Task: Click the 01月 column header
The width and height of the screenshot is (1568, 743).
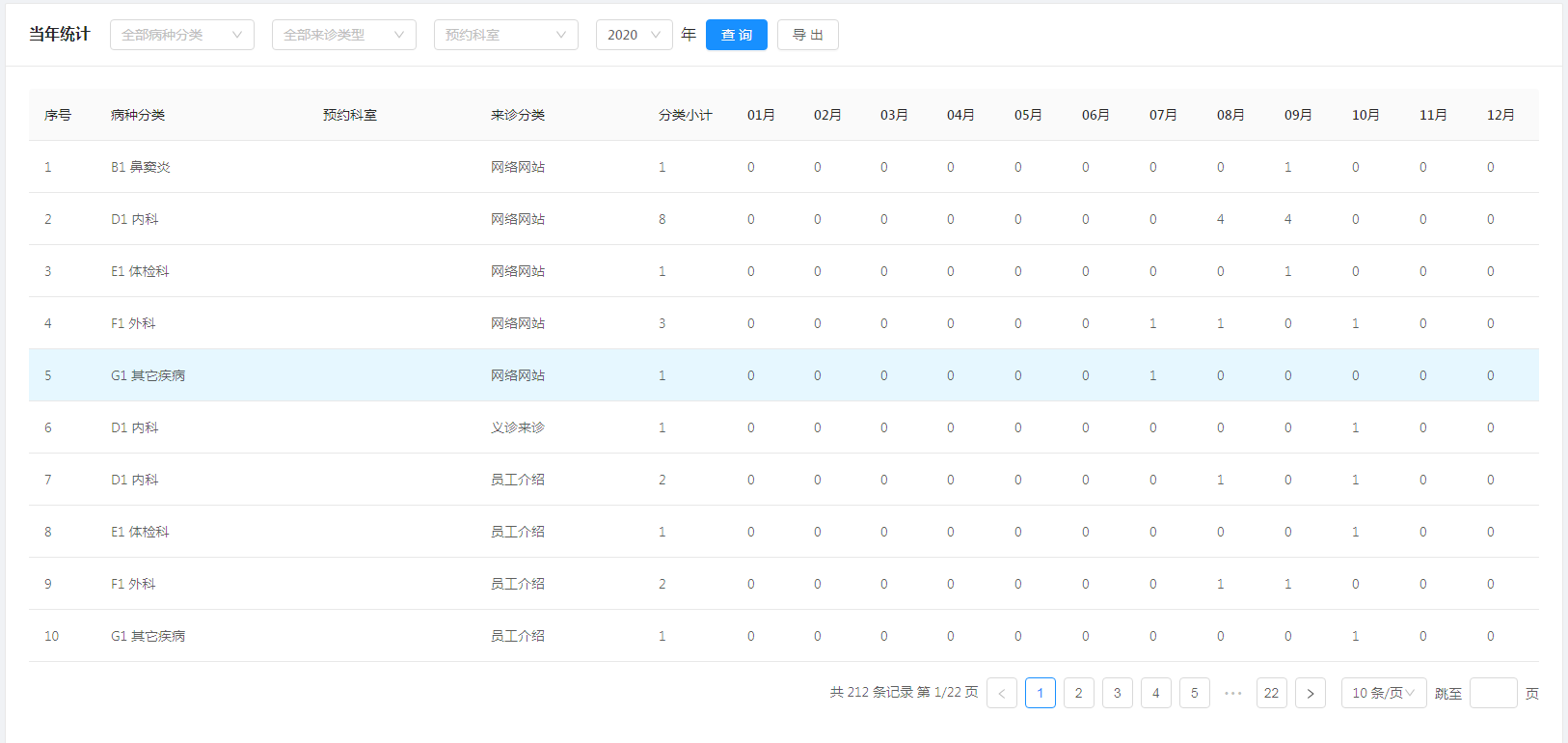Action: click(x=761, y=115)
